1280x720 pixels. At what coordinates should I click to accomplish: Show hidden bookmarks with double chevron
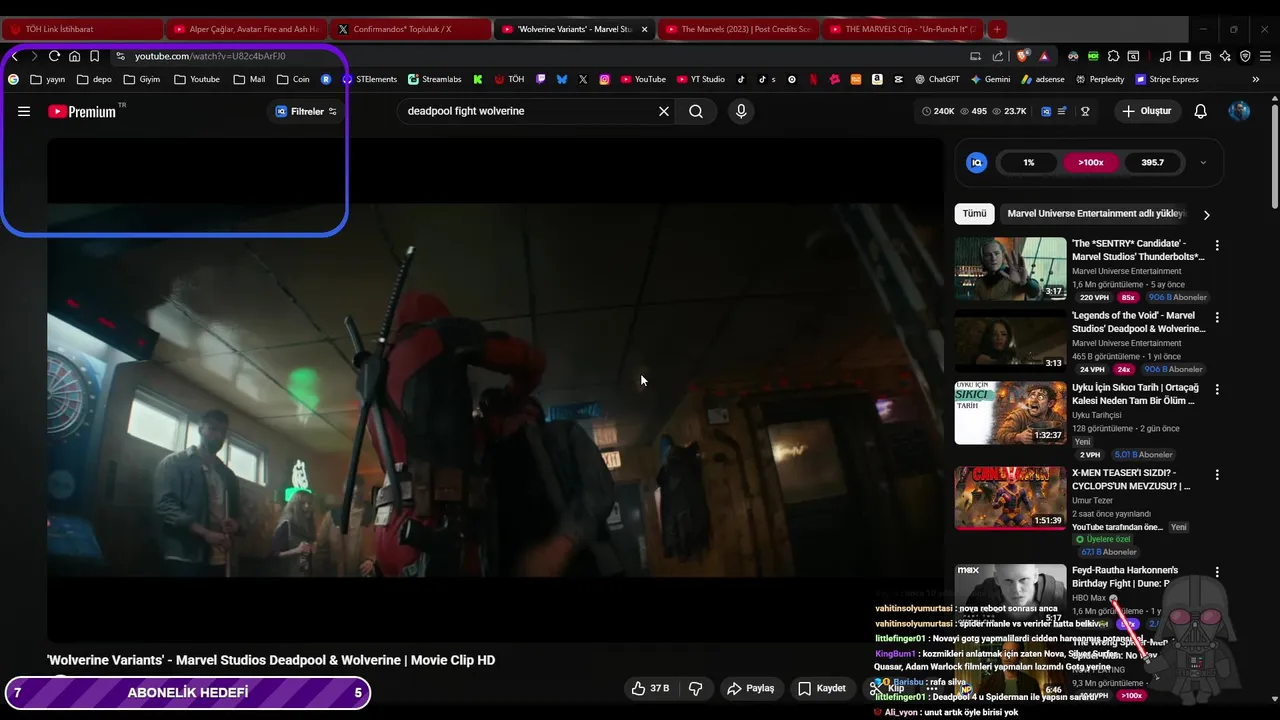(x=1256, y=79)
